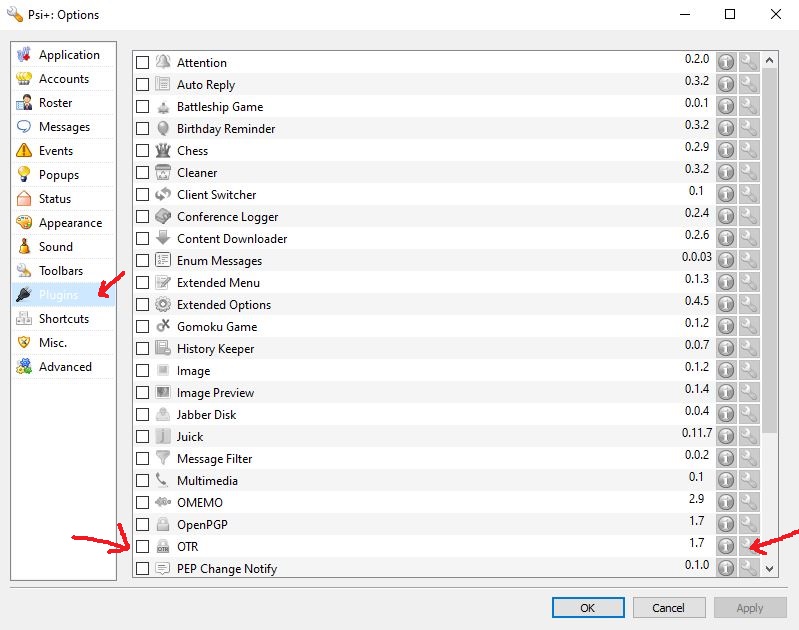
Task: Go to the Advanced options page
Action: [x=65, y=367]
